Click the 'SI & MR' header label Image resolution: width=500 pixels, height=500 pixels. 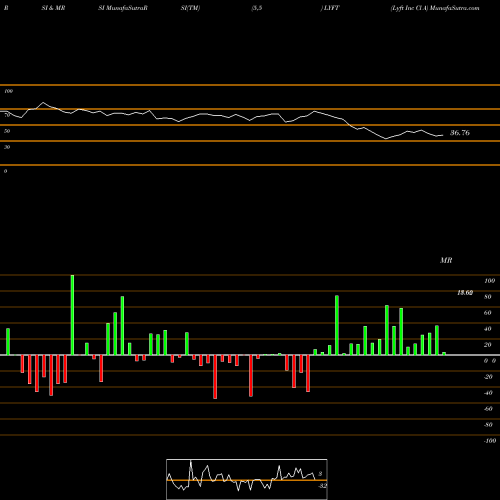53,8
